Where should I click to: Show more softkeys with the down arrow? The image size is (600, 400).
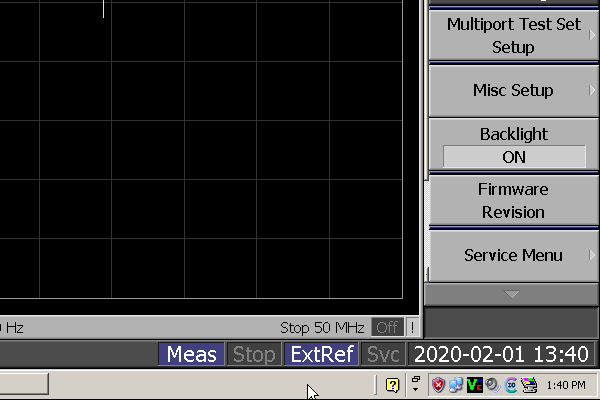(512, 294)
